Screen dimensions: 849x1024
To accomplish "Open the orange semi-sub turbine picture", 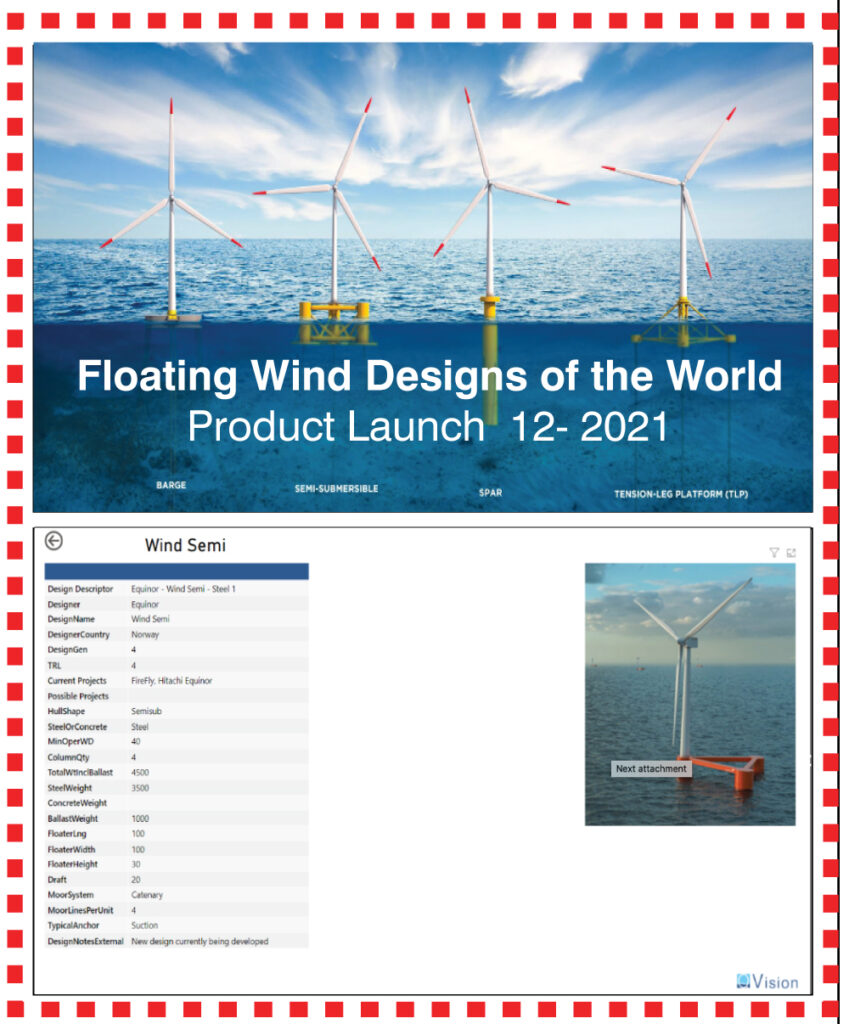I will (690, 694).
